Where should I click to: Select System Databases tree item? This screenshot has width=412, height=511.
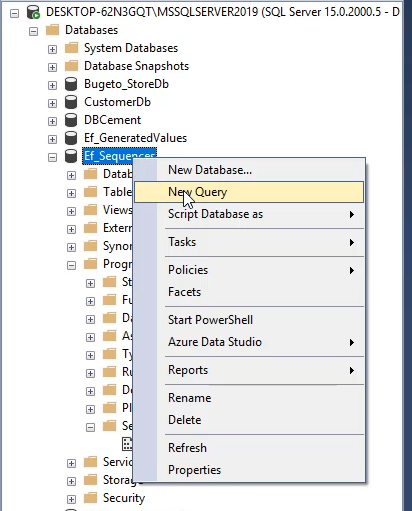pyautogui.click(x=131, y=48)
